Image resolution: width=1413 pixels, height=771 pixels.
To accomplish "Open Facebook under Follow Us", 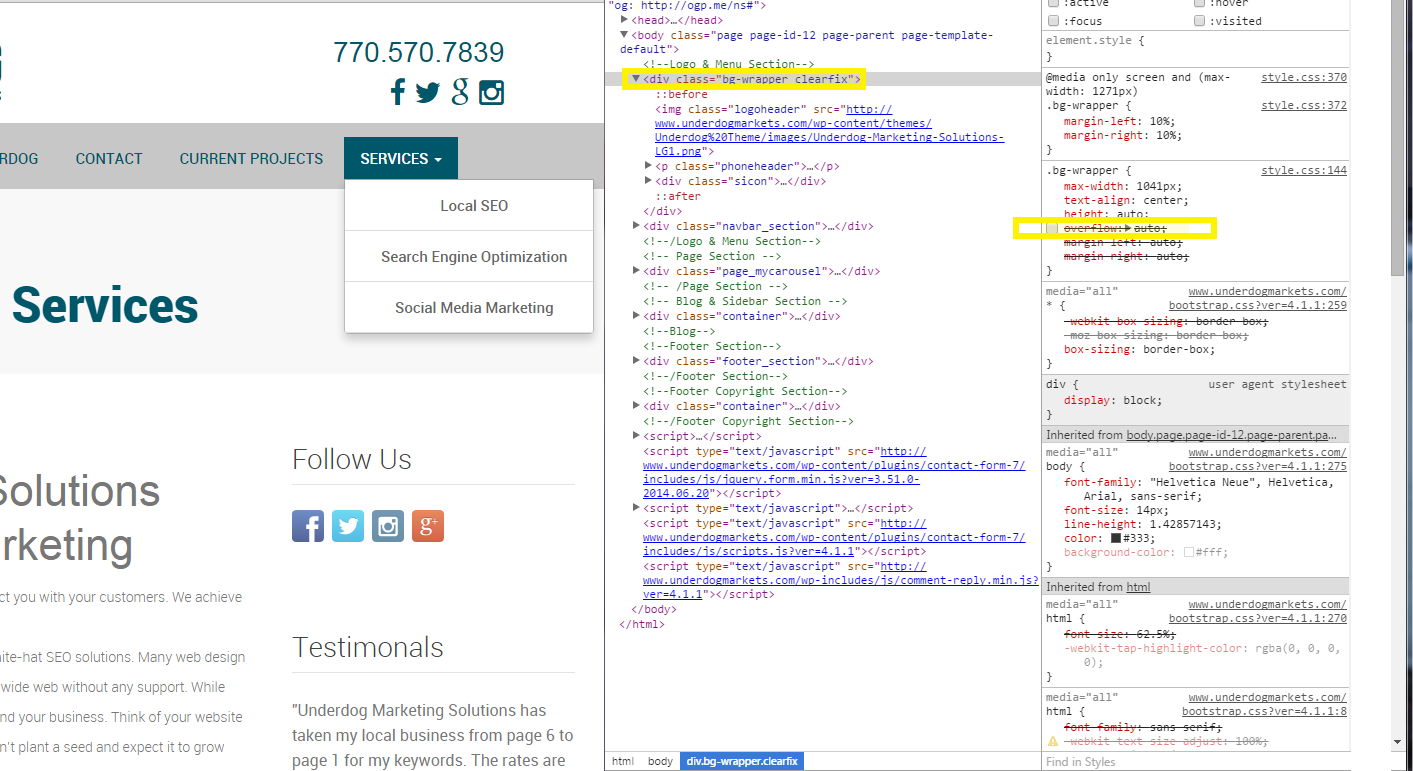I will coord(308,526).
